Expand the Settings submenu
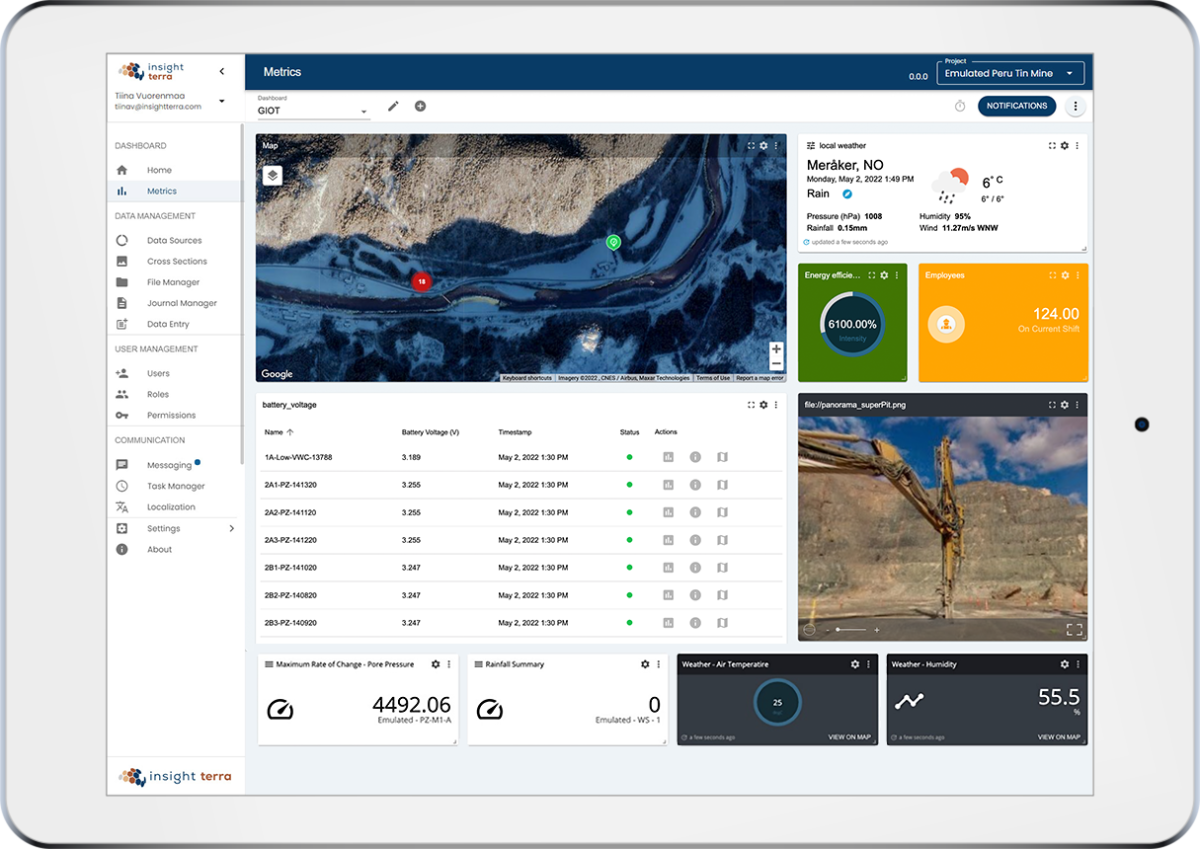Screen dimensions: 1200x849 232,528
